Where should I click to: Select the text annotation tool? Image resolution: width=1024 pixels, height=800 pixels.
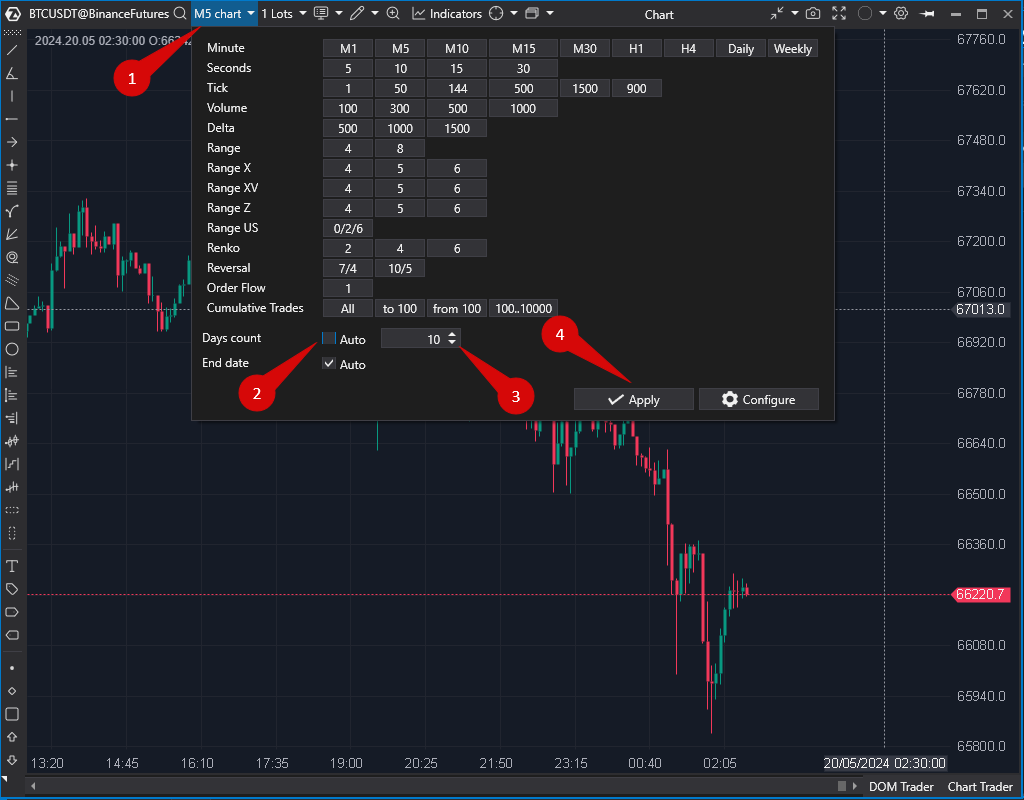(x=12, y=566)
